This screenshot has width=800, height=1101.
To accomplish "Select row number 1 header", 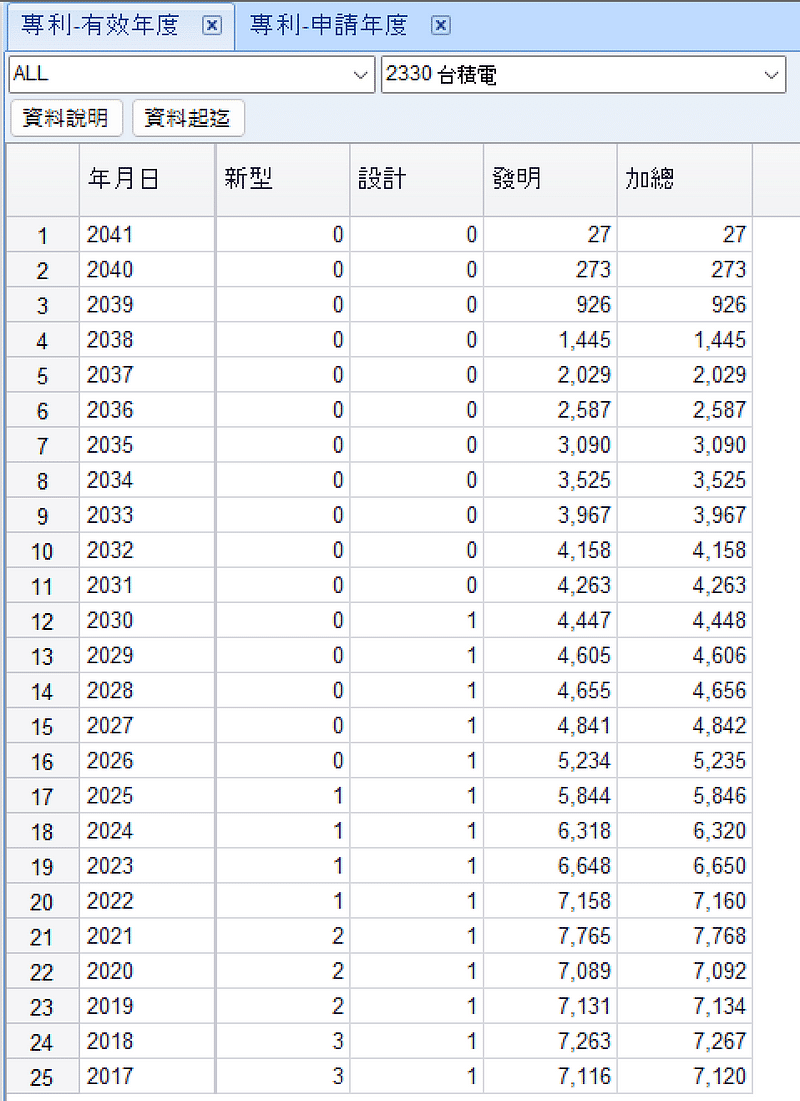I will [x=42, y=235].
